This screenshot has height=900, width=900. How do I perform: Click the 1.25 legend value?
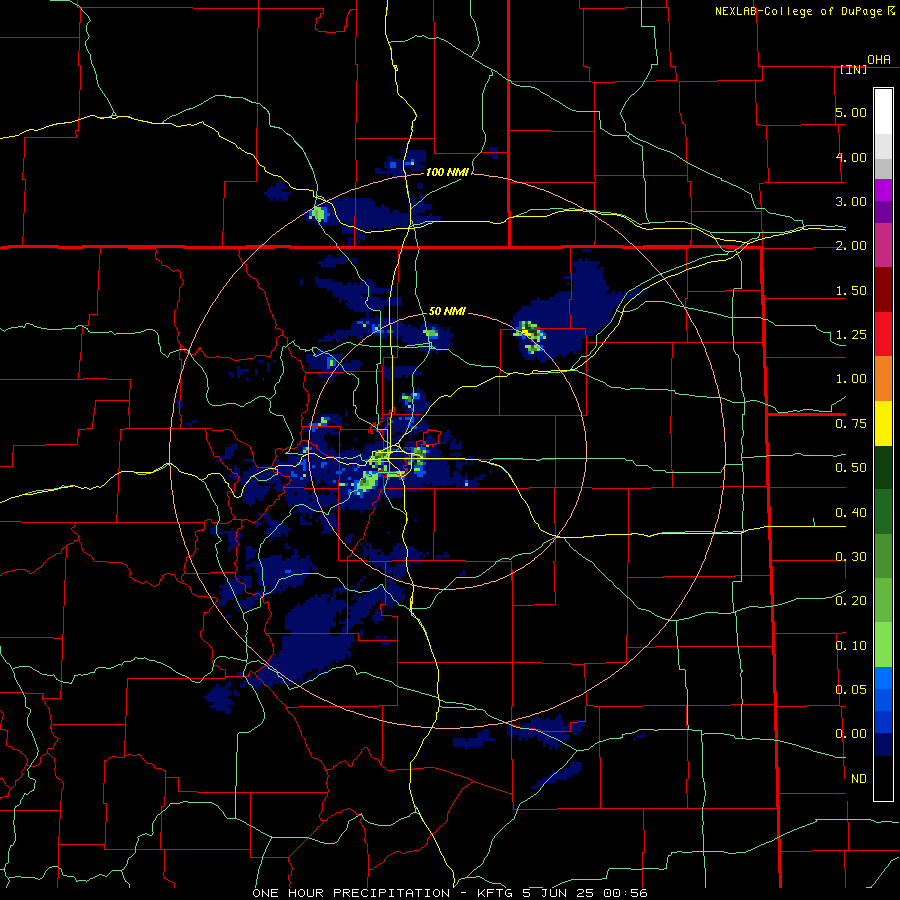(851, 335)
